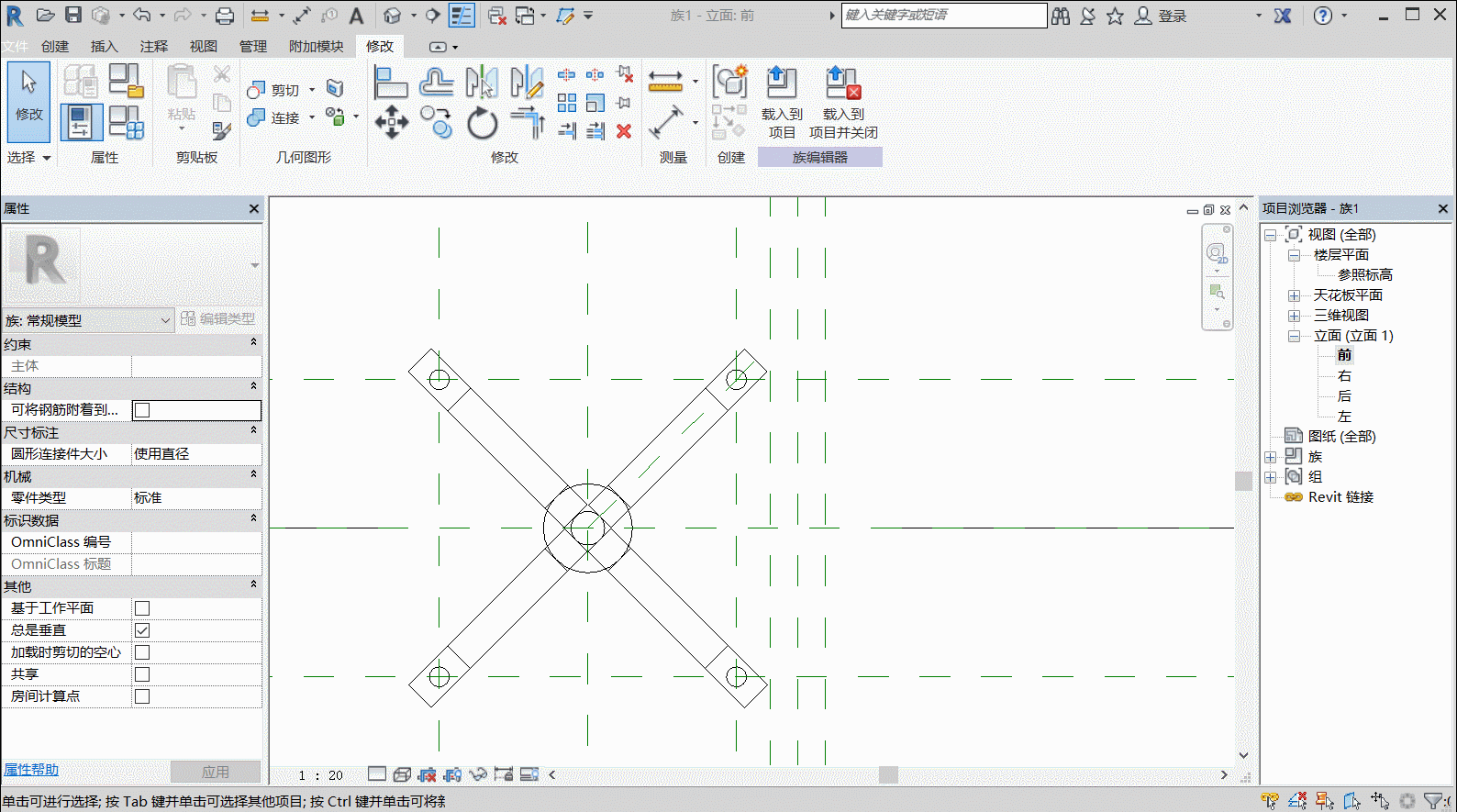Select the Move tool in Modify panel
This screenshot has width=1457, height=812.
[392, 122]
